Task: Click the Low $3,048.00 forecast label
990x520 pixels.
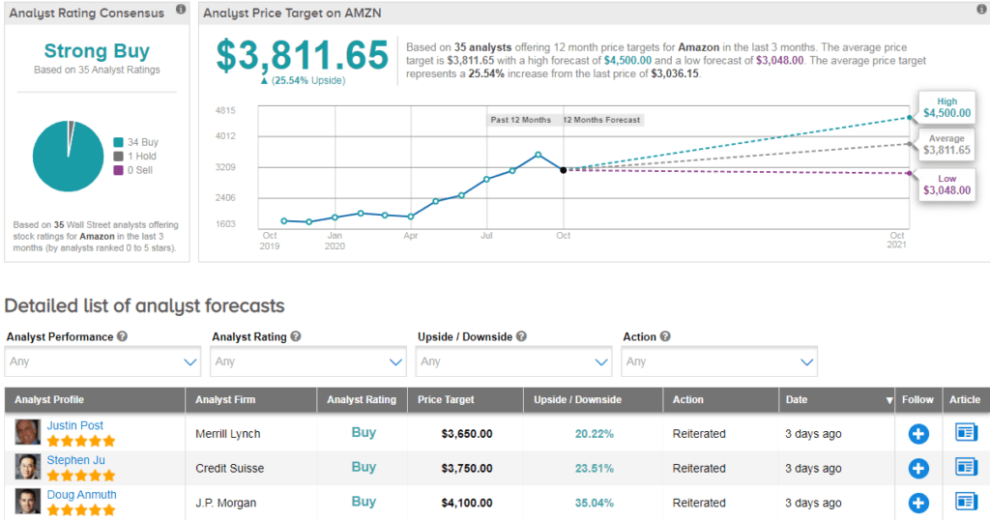Action: point(946,185)
